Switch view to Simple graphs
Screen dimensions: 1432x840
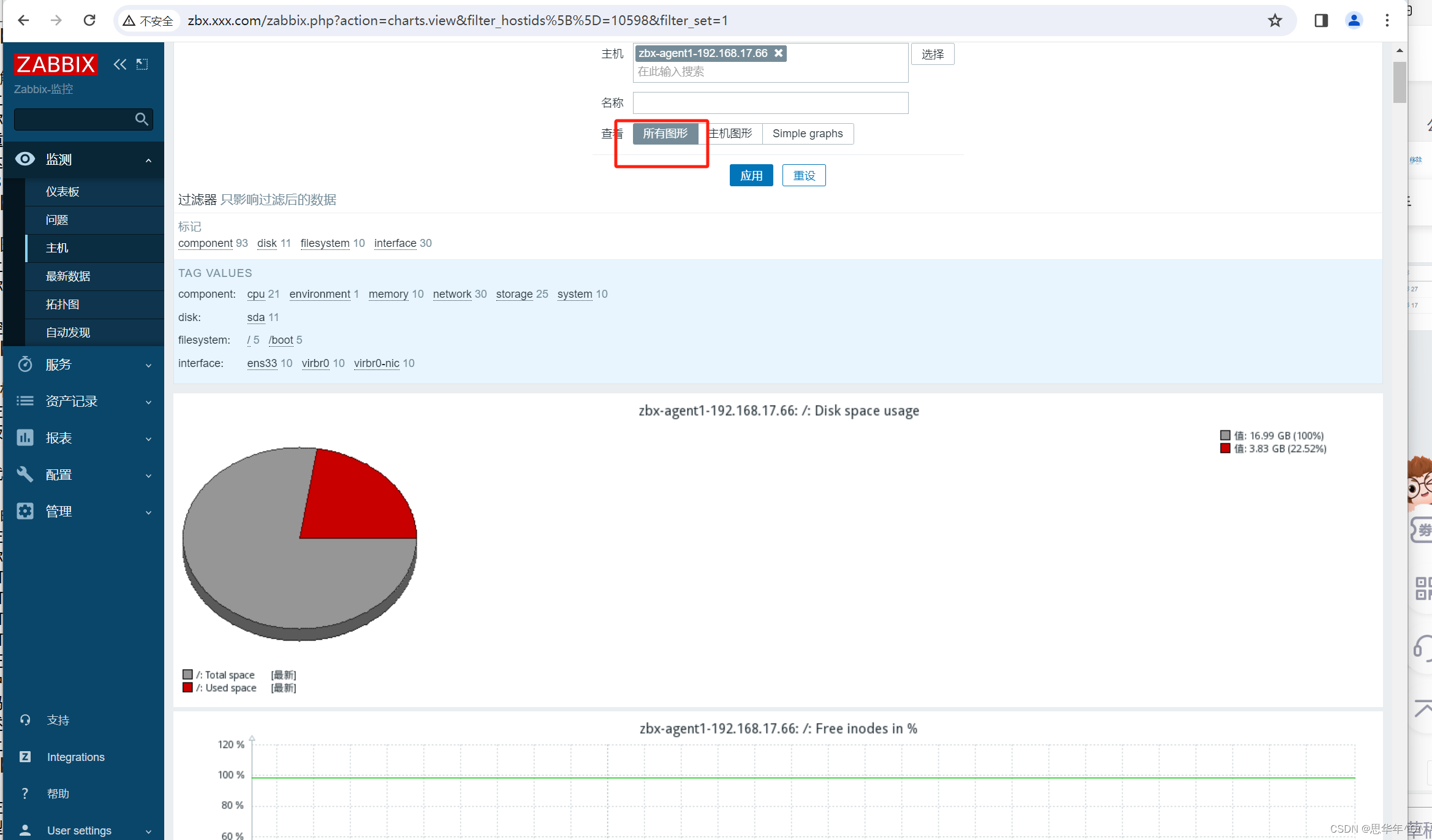(807, 134)
